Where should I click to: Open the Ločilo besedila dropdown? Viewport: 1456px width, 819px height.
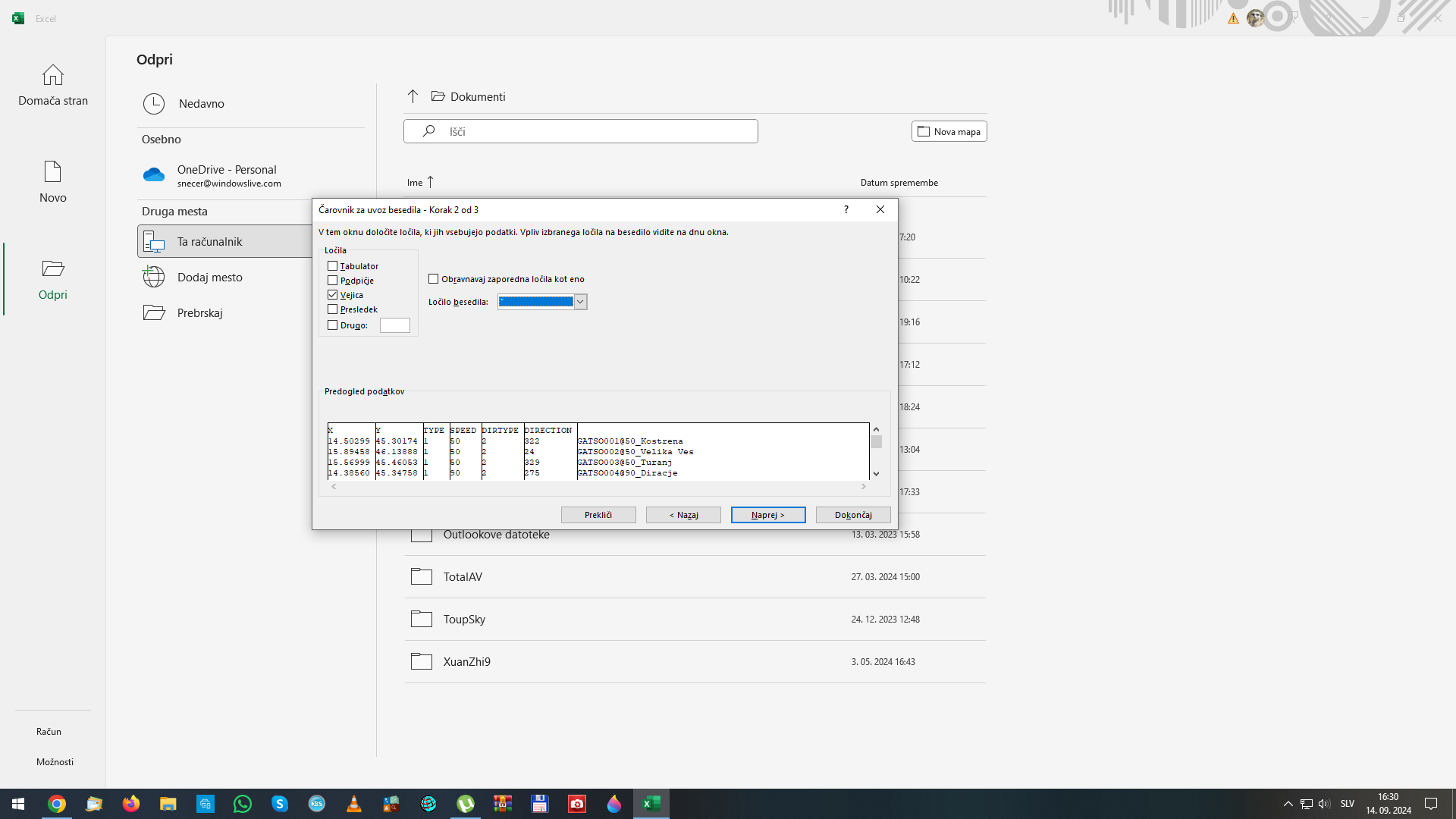coord(580,302)
